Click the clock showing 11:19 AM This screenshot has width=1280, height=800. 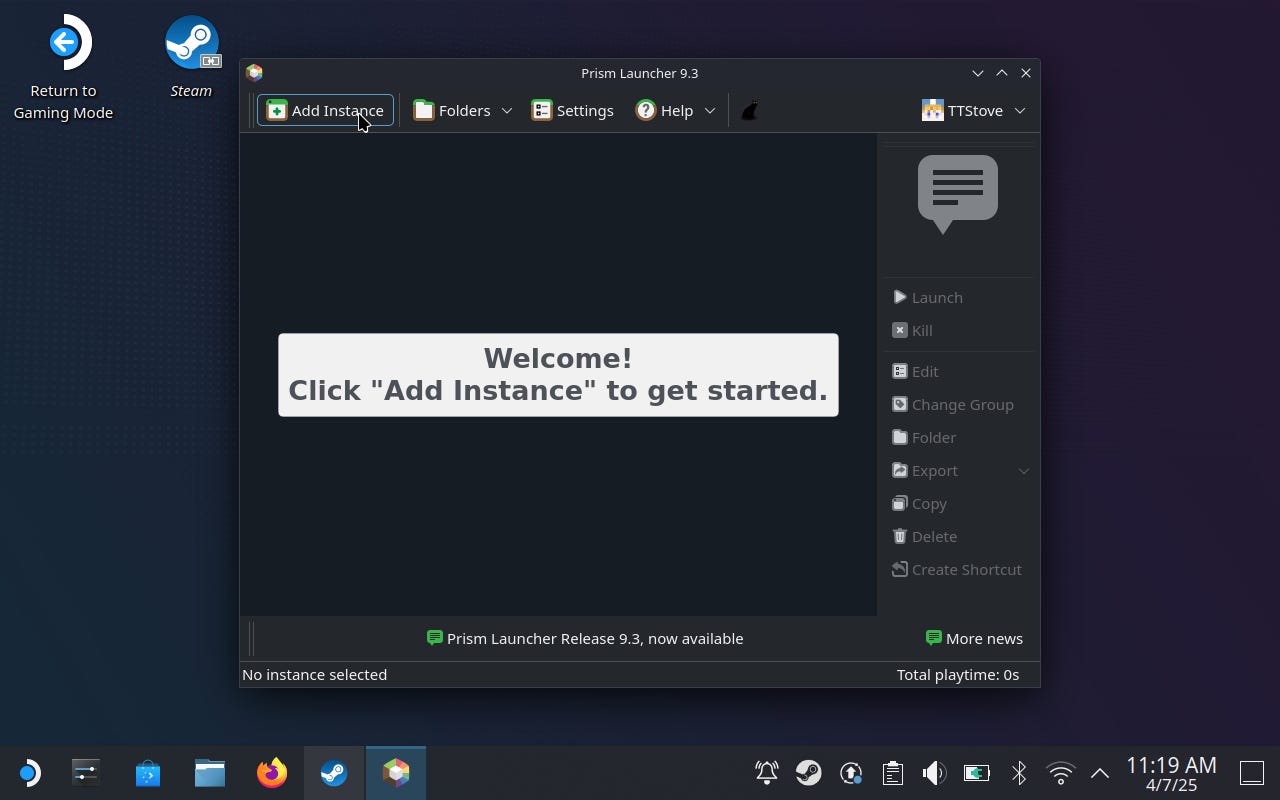click(x=1171, y=766)
